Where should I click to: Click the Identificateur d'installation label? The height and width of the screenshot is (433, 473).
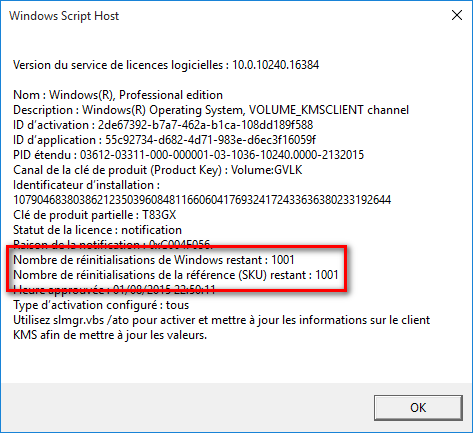pyautogui.click(x=86, y=185)
